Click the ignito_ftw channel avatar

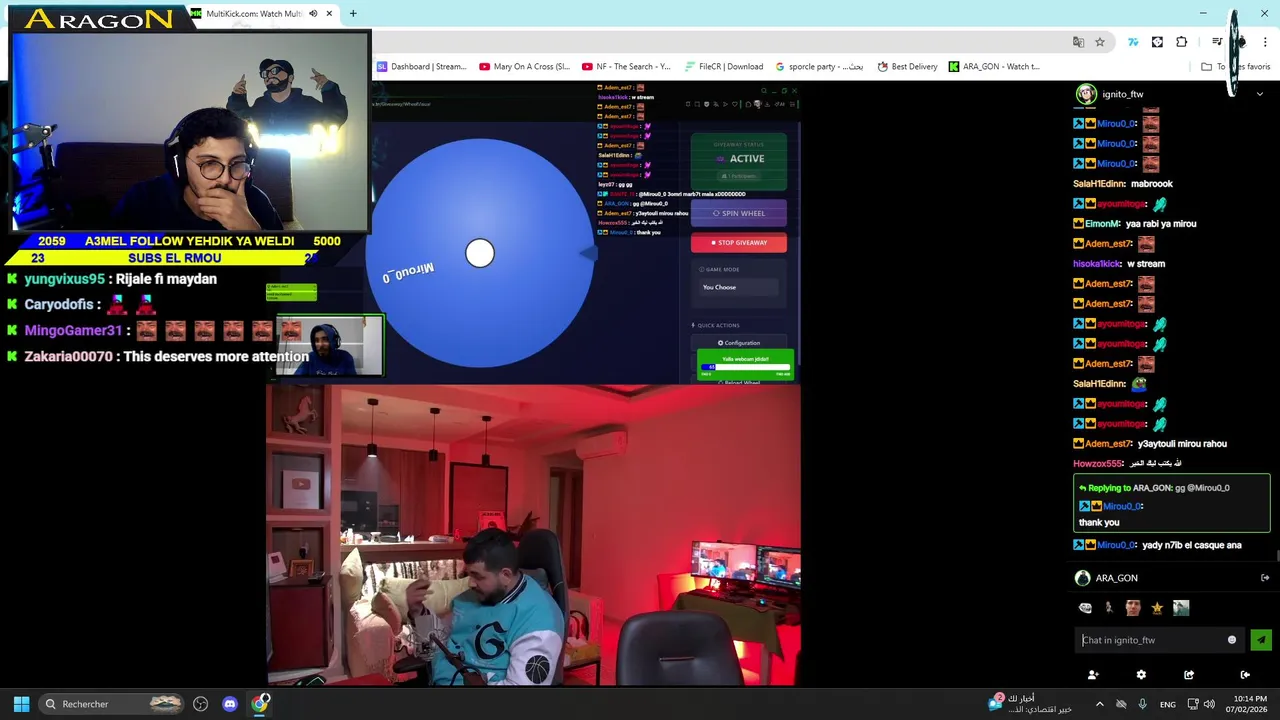click(x=1086, y=94)
